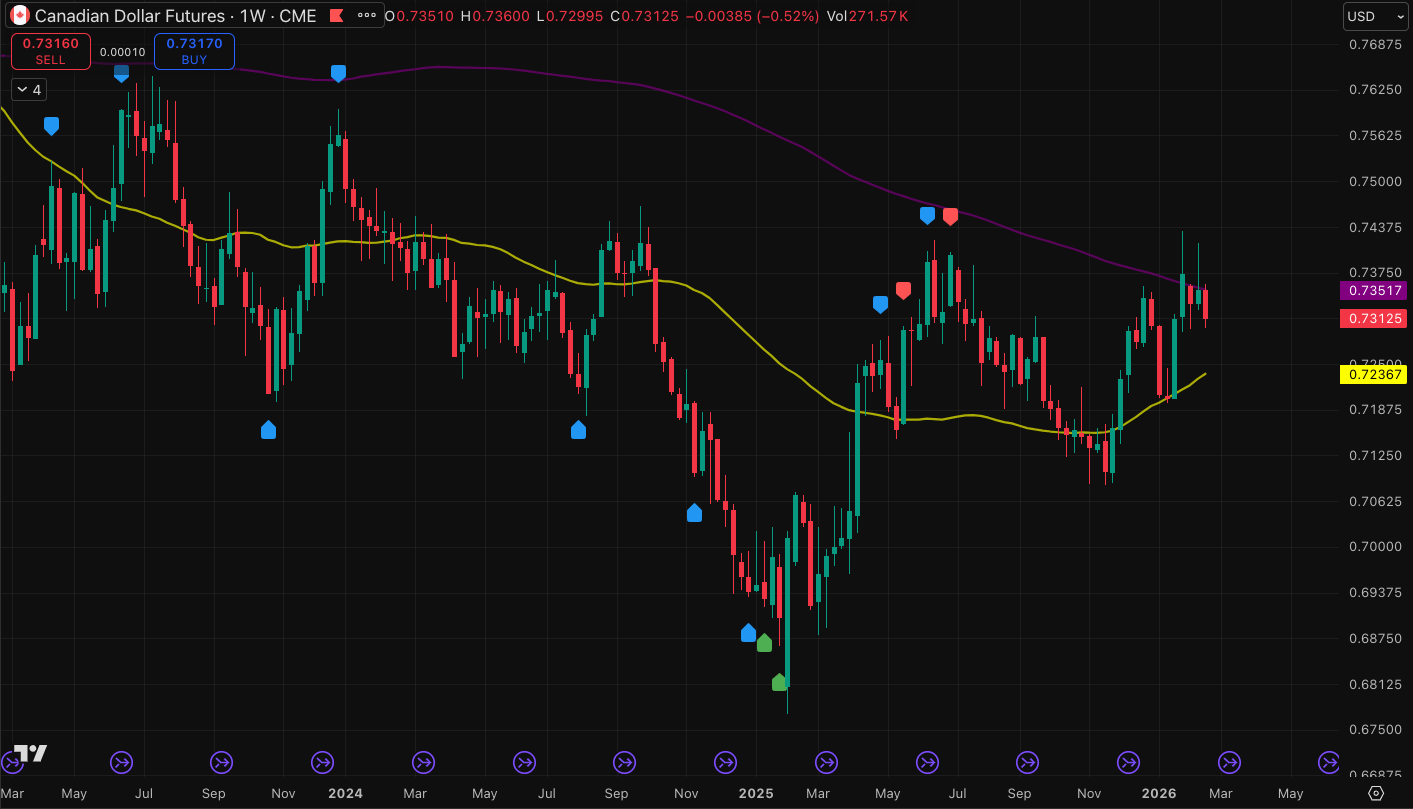Select the blue down marker above April 2023 candles
Viewport: 1413px width, 809px height.
point(52,126)
